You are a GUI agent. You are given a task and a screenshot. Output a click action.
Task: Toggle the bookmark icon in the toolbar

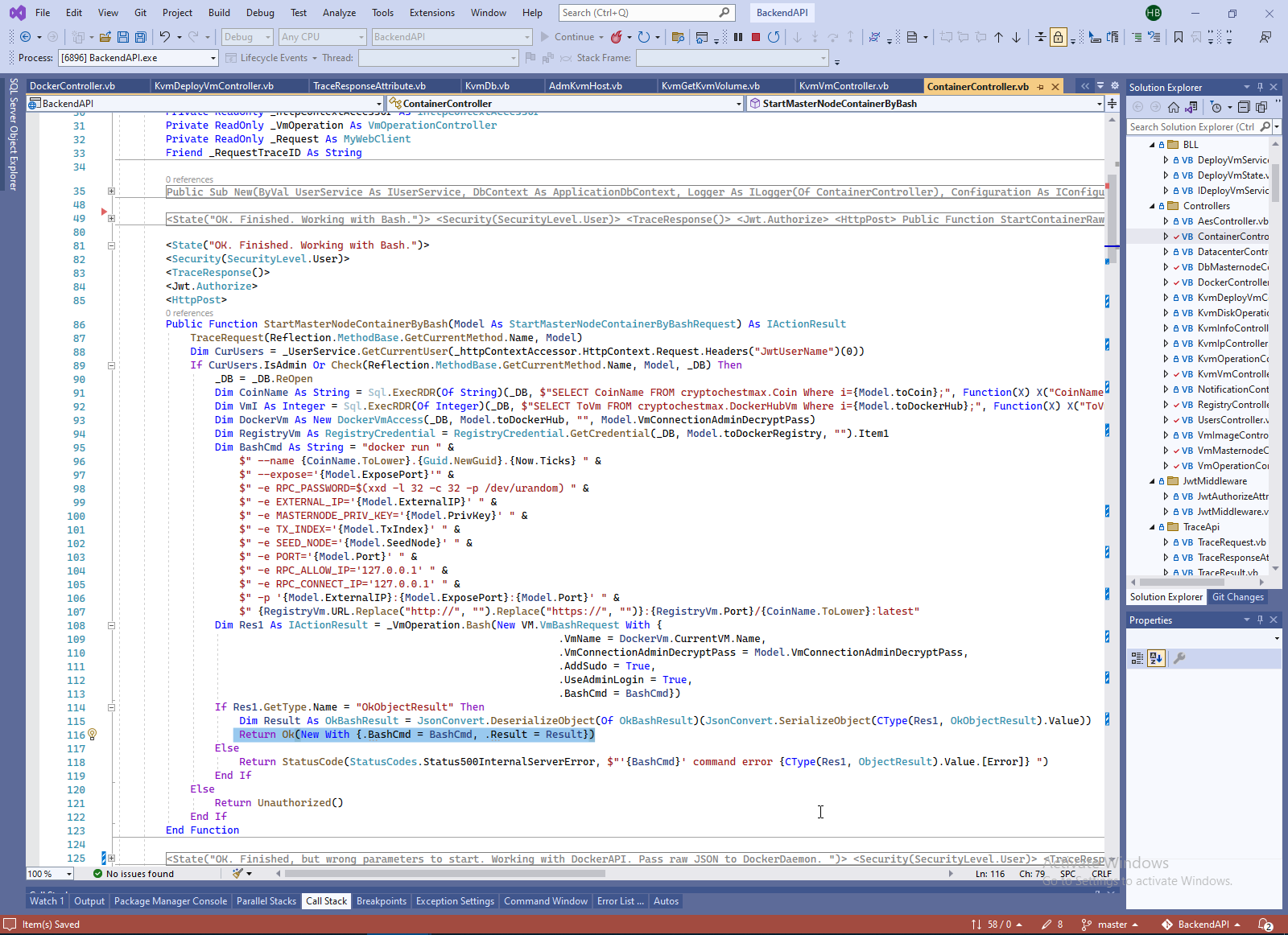point(1179,37)
